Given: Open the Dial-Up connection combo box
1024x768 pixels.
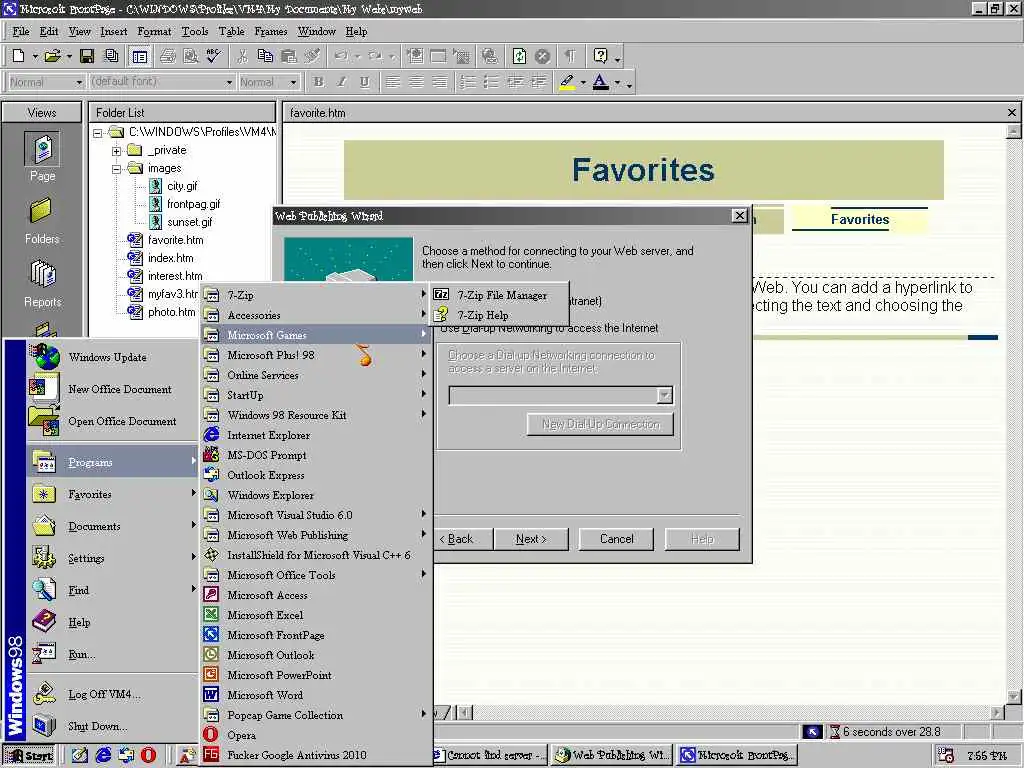Looking at the screenshot, I should point(561,395).
